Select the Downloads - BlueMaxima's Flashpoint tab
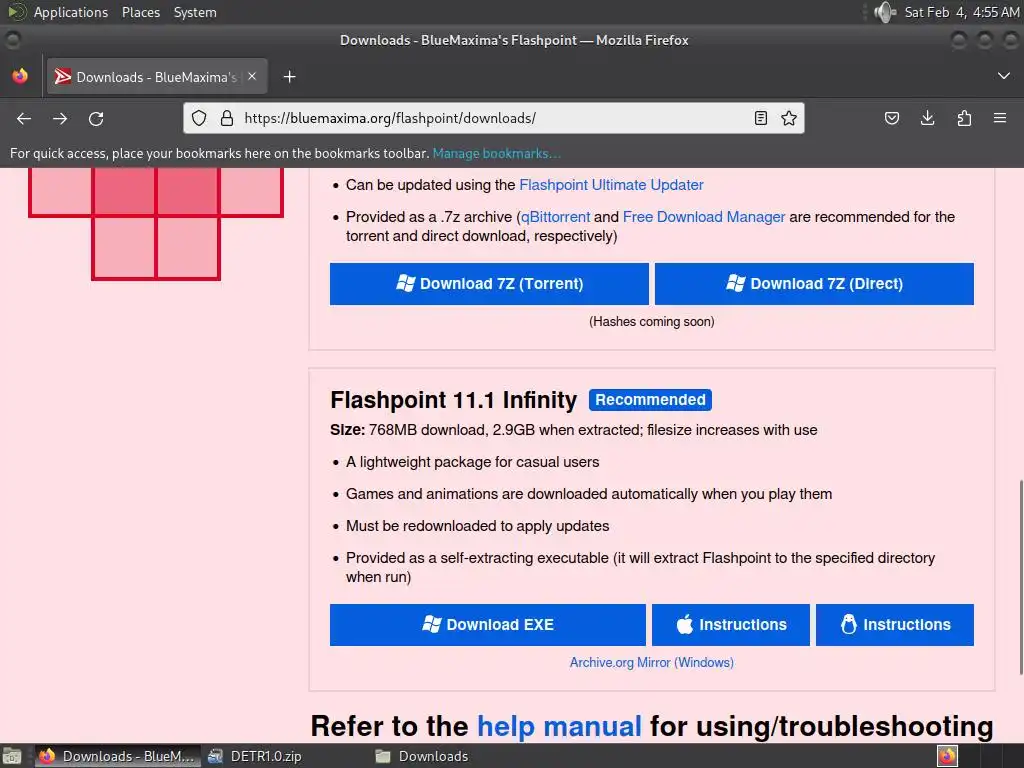Image resolution: width=1024 pixels, height=768 pixels. pos(157,77)
